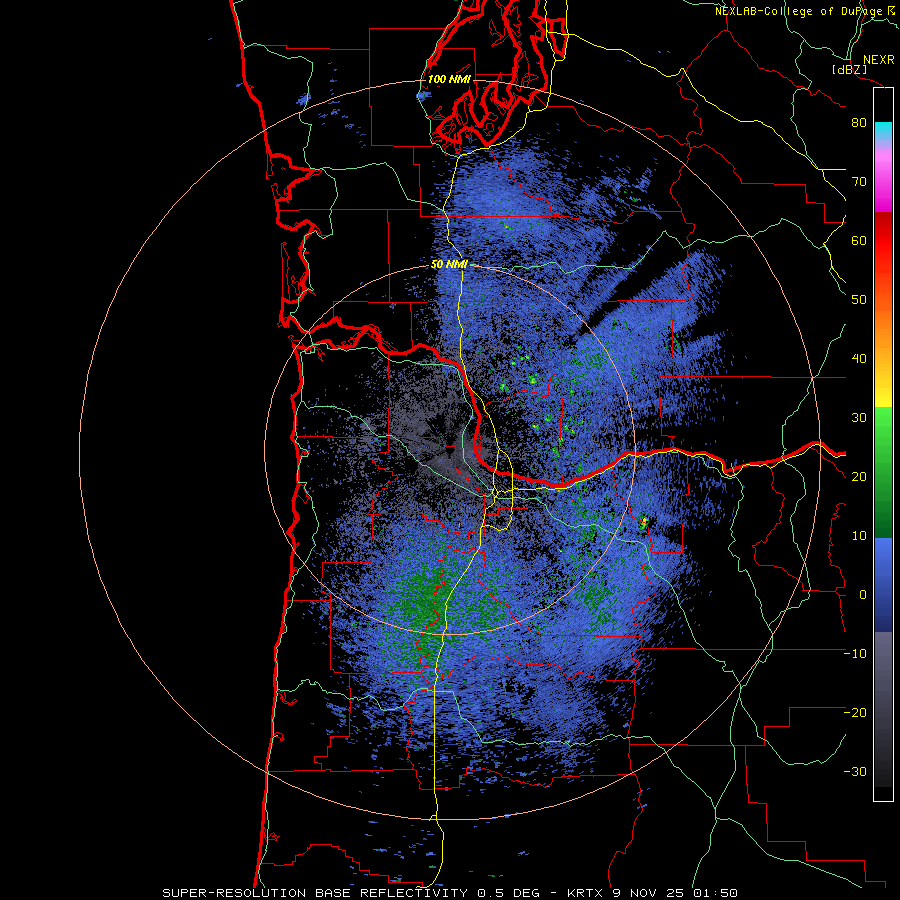Click the 50 value on the dBZ scale
This screenshot has width=900, height=900.
coord(859,300)
